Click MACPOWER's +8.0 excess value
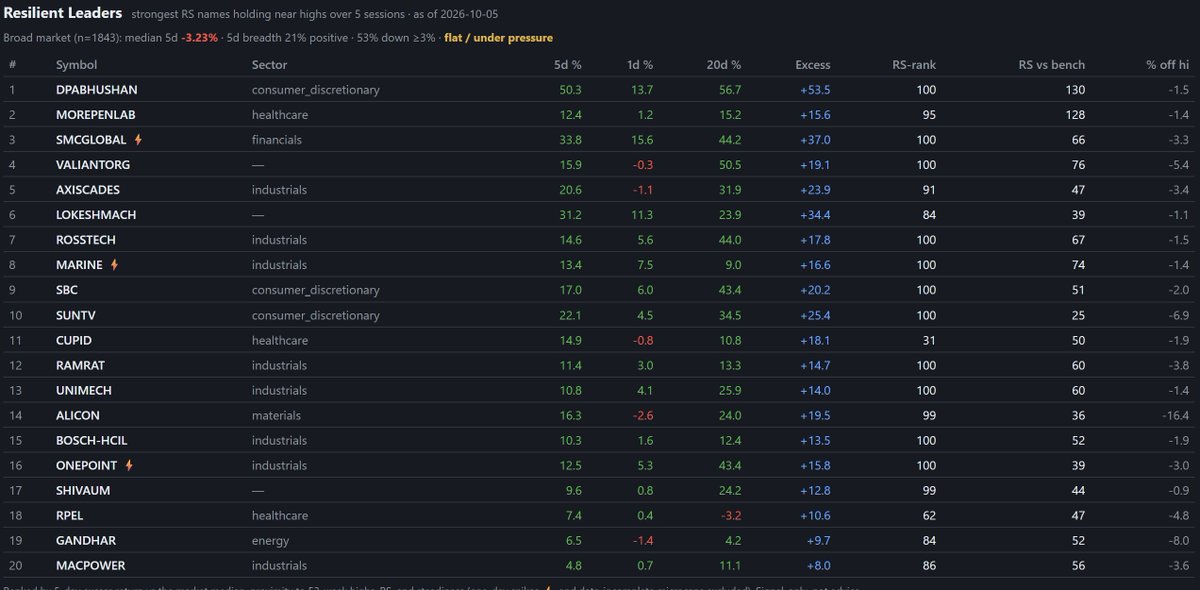Viewport: 1200px width, 590px height. coord(817,565)
